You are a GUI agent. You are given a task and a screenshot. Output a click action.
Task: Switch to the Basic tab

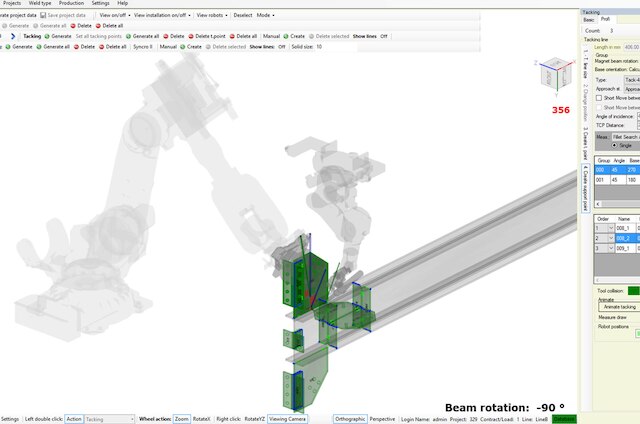(x=588, y=19)
